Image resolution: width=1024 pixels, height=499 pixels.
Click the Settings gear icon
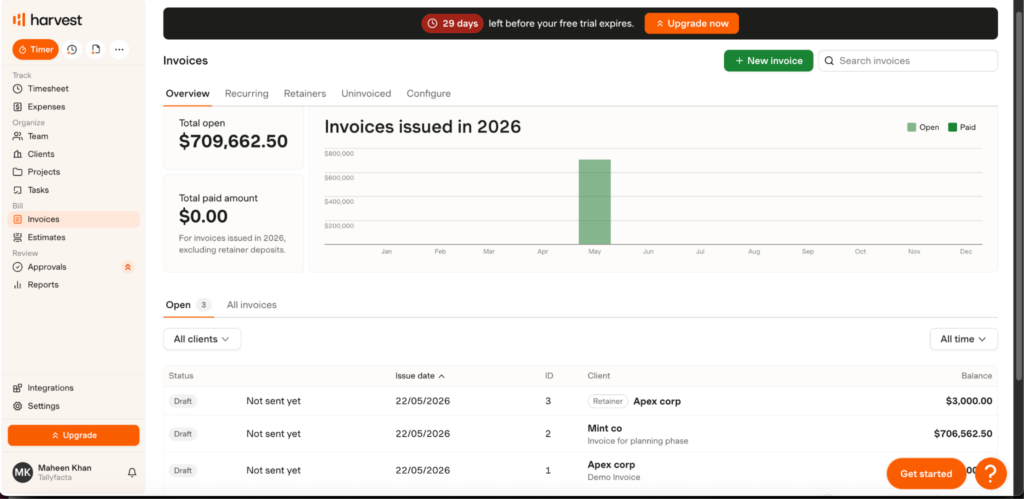click(x=18, y=406)
